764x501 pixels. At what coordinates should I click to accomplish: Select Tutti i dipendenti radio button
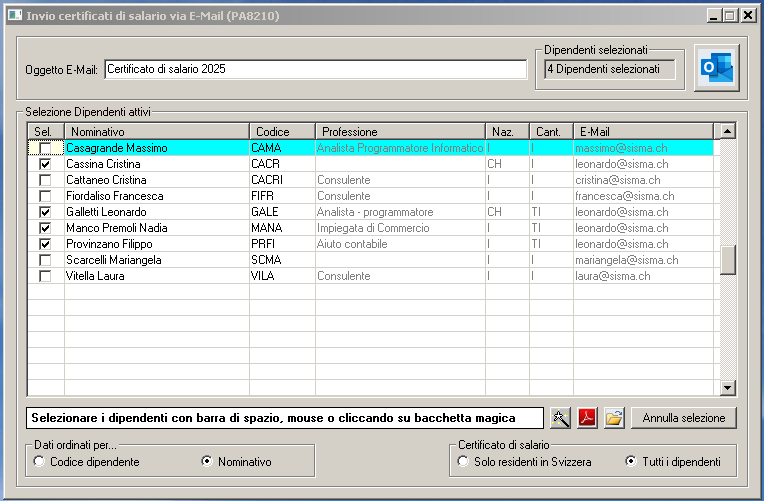pyautogui.click(x=631, y=462)
